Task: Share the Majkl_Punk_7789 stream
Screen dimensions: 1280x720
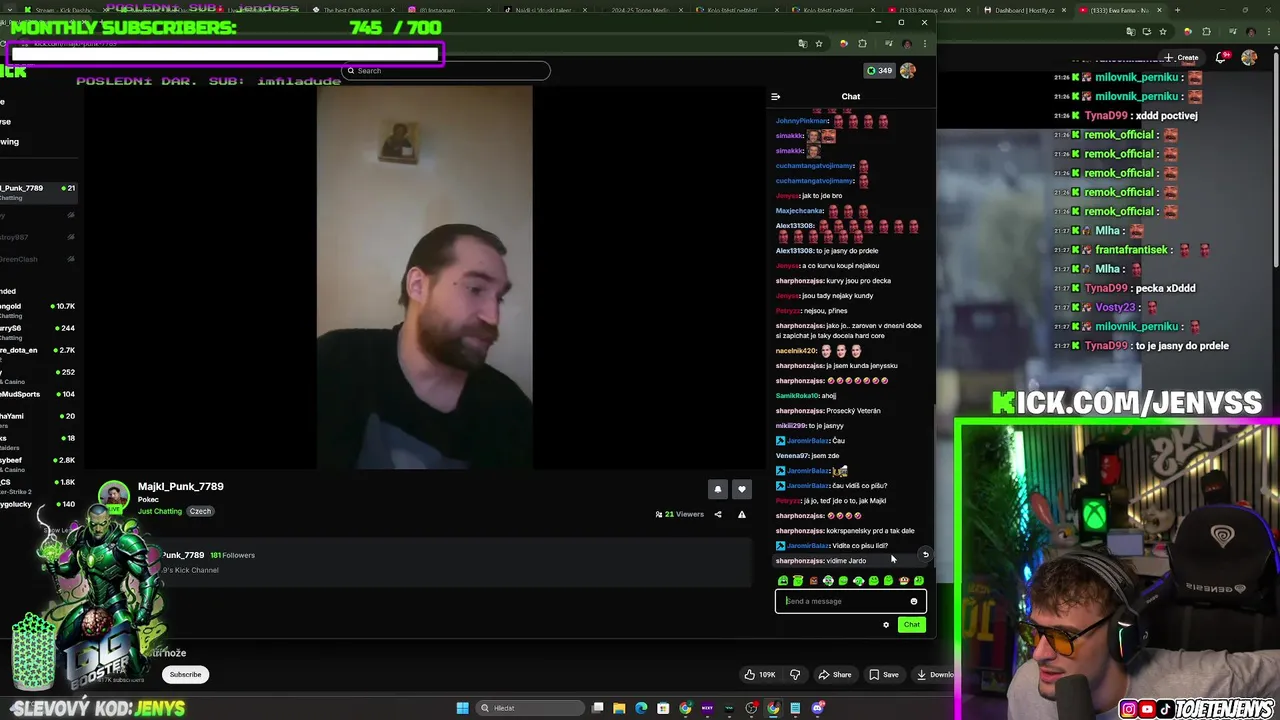Action: (x=717, y=514)
